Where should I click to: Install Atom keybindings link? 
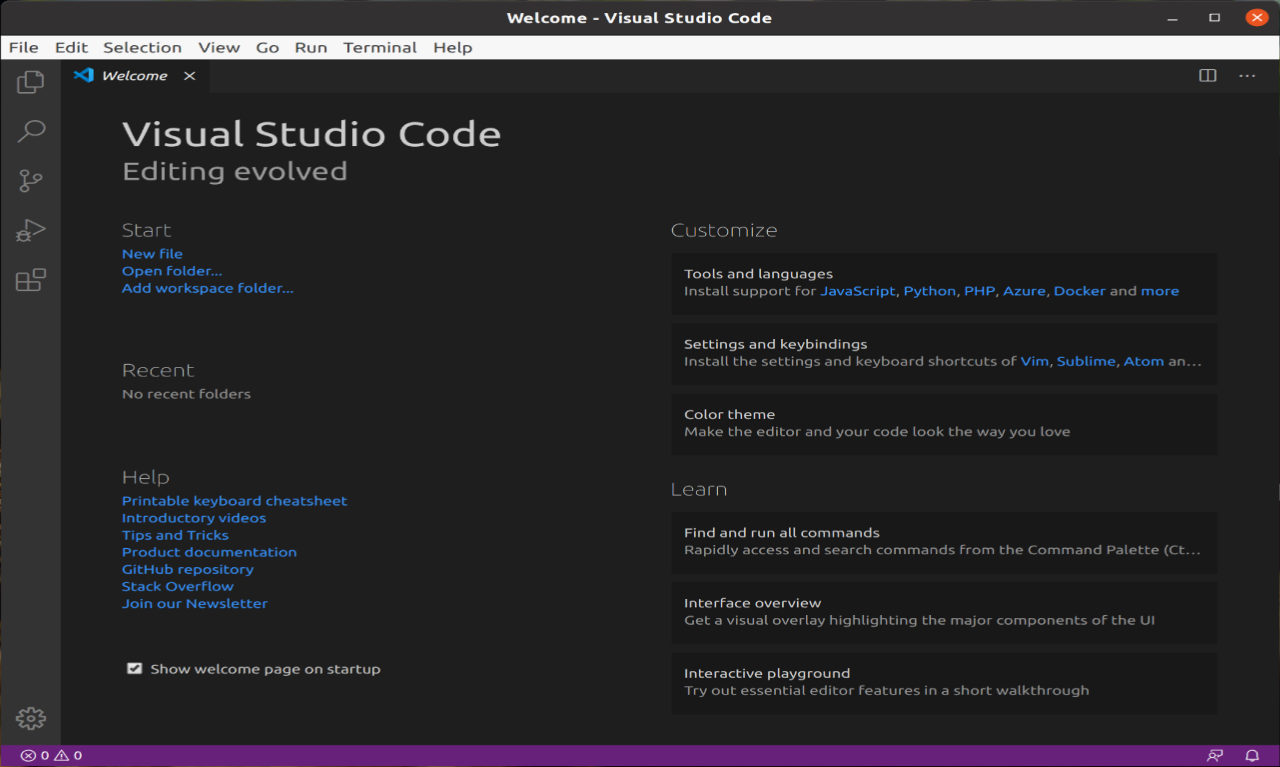(1144, 361)
